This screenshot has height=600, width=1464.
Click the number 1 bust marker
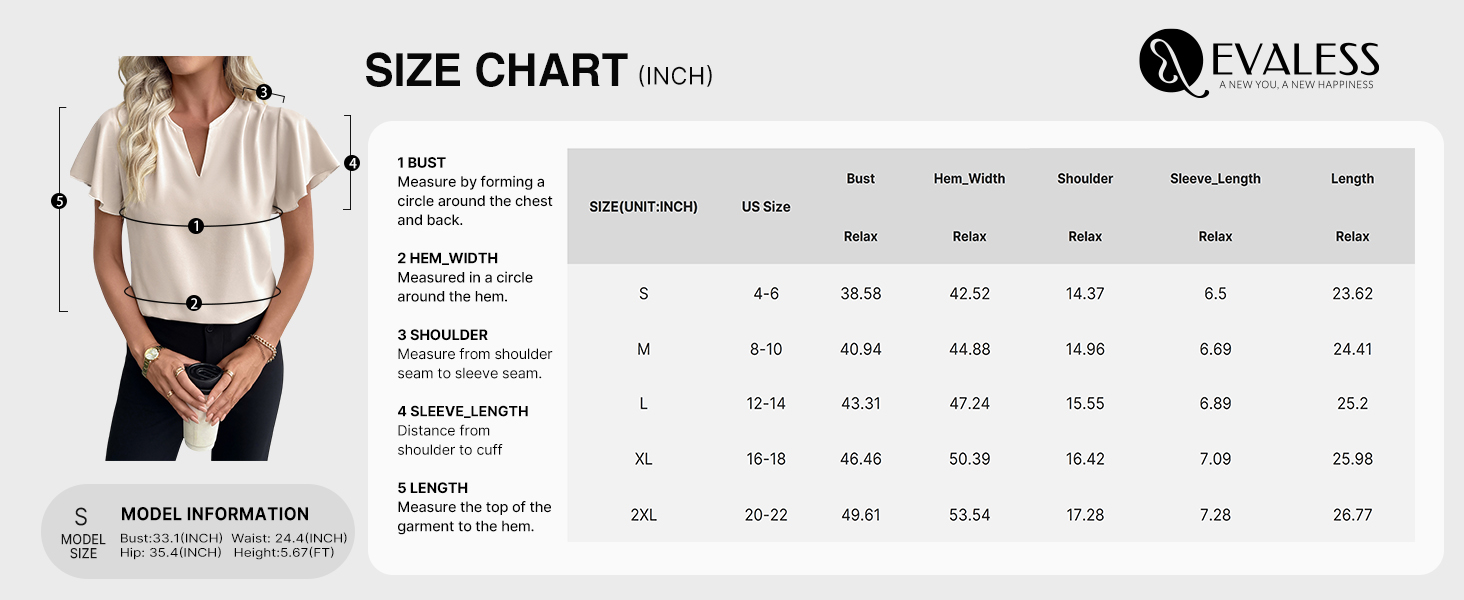pos(196,226)
